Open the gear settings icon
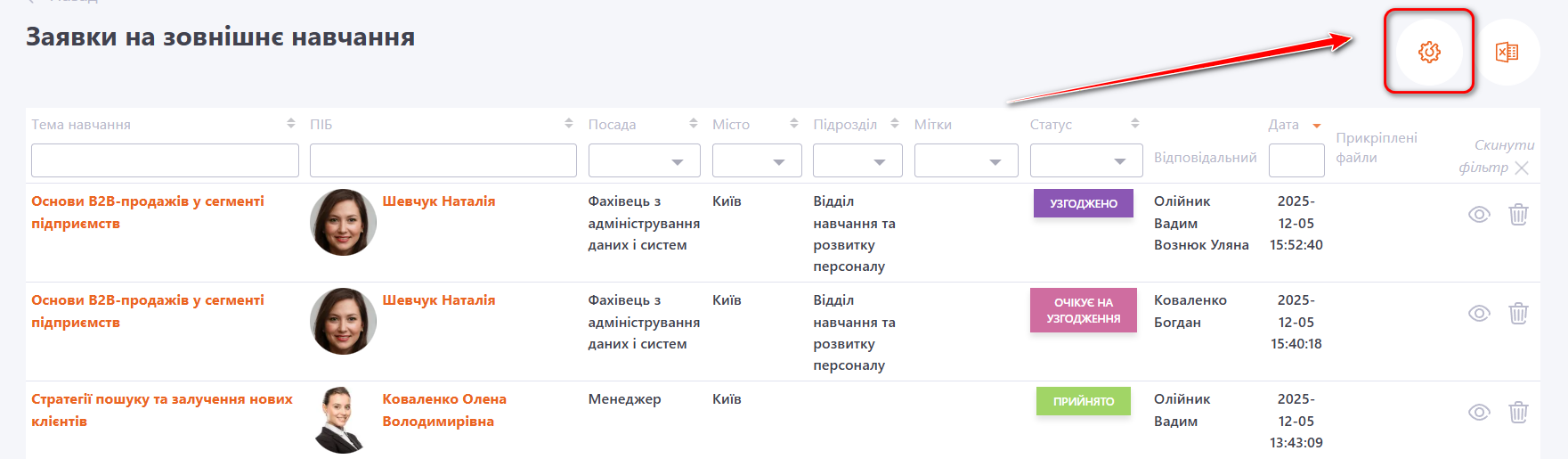This screenshot has width=1568, height=459. coord(1428,52)
